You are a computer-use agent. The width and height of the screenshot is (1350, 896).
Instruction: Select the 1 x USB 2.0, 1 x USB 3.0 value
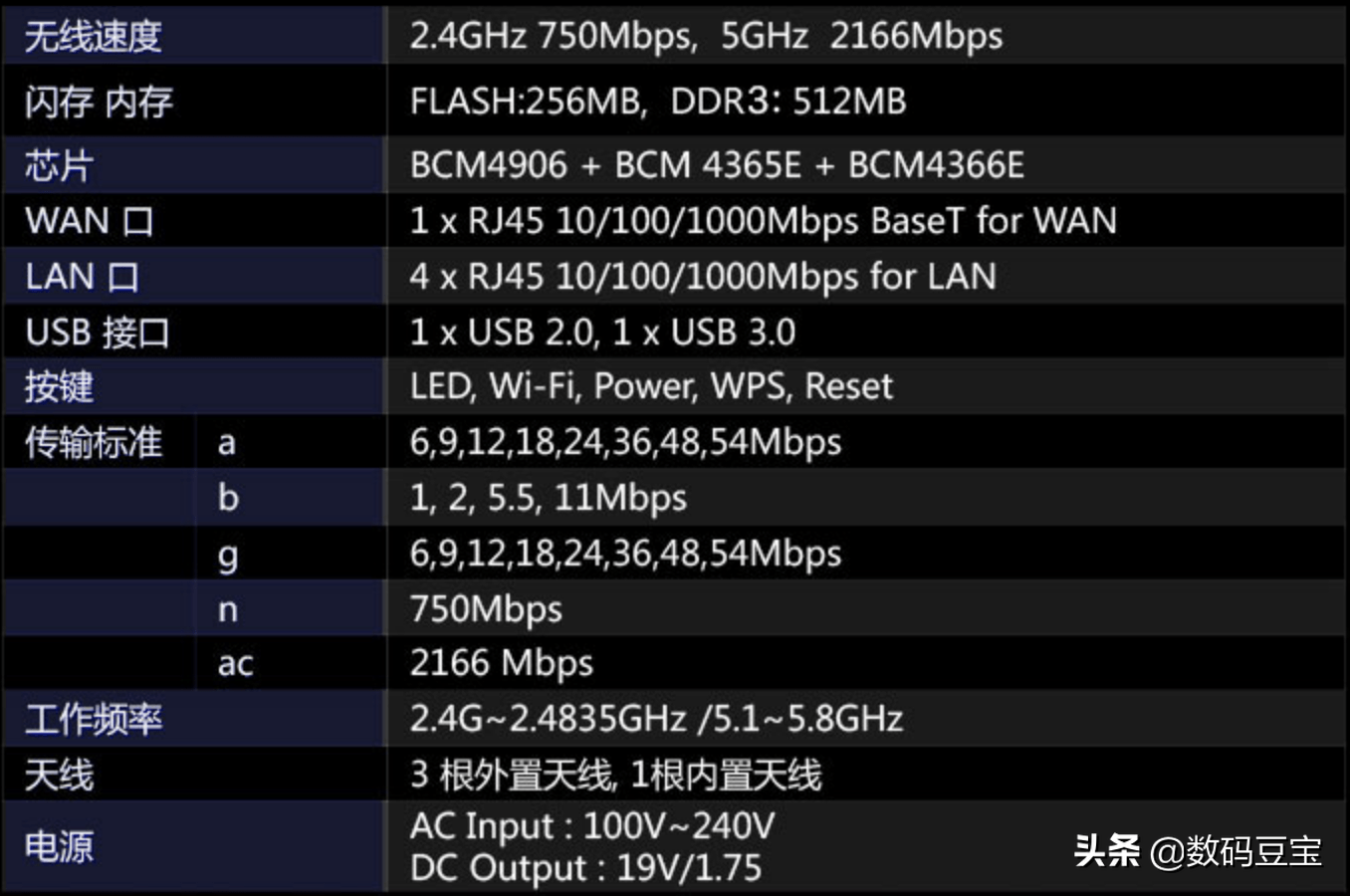pyautogui.click(x=602, y=333)
